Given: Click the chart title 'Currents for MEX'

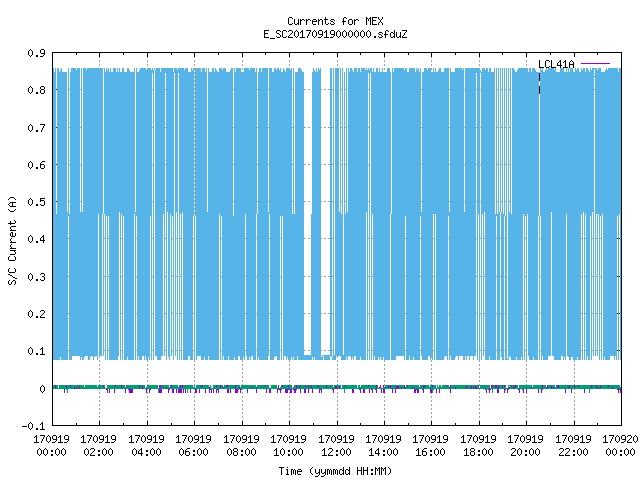Looking at the screenshot, I should tap(335, 21).
